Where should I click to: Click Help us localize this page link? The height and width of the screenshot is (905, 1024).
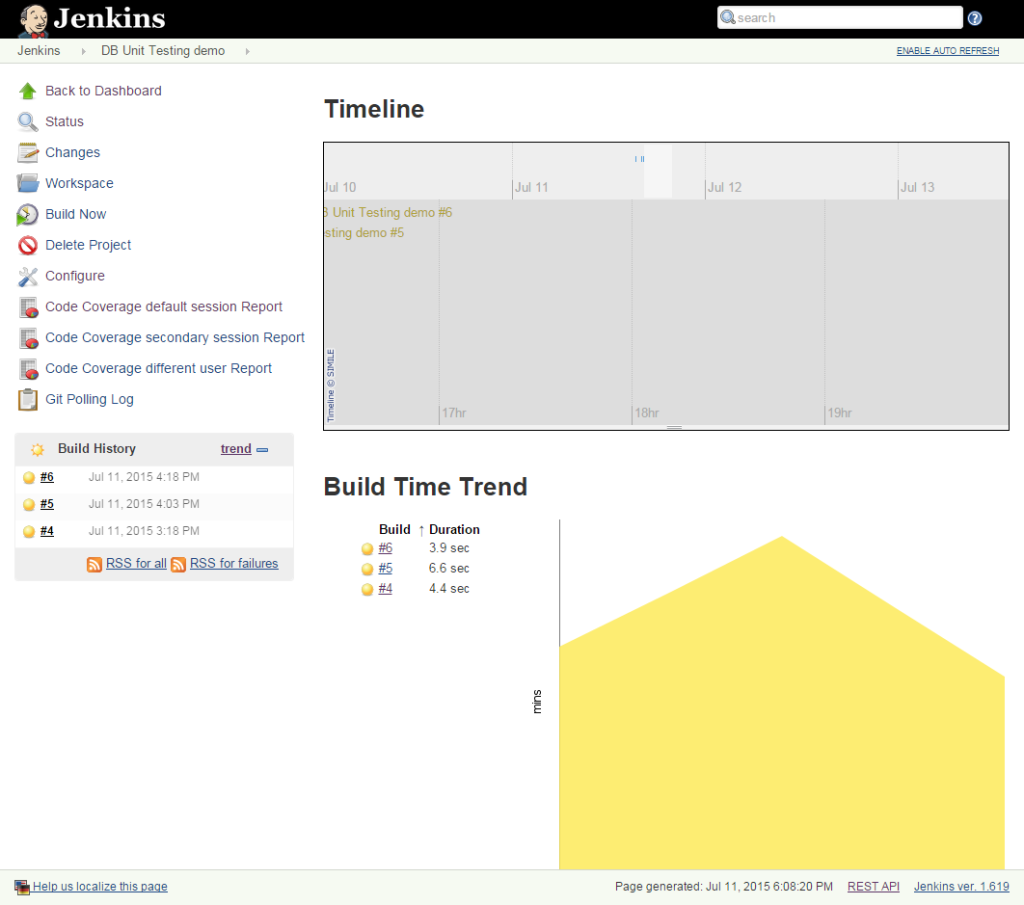(x=100, y=887)
